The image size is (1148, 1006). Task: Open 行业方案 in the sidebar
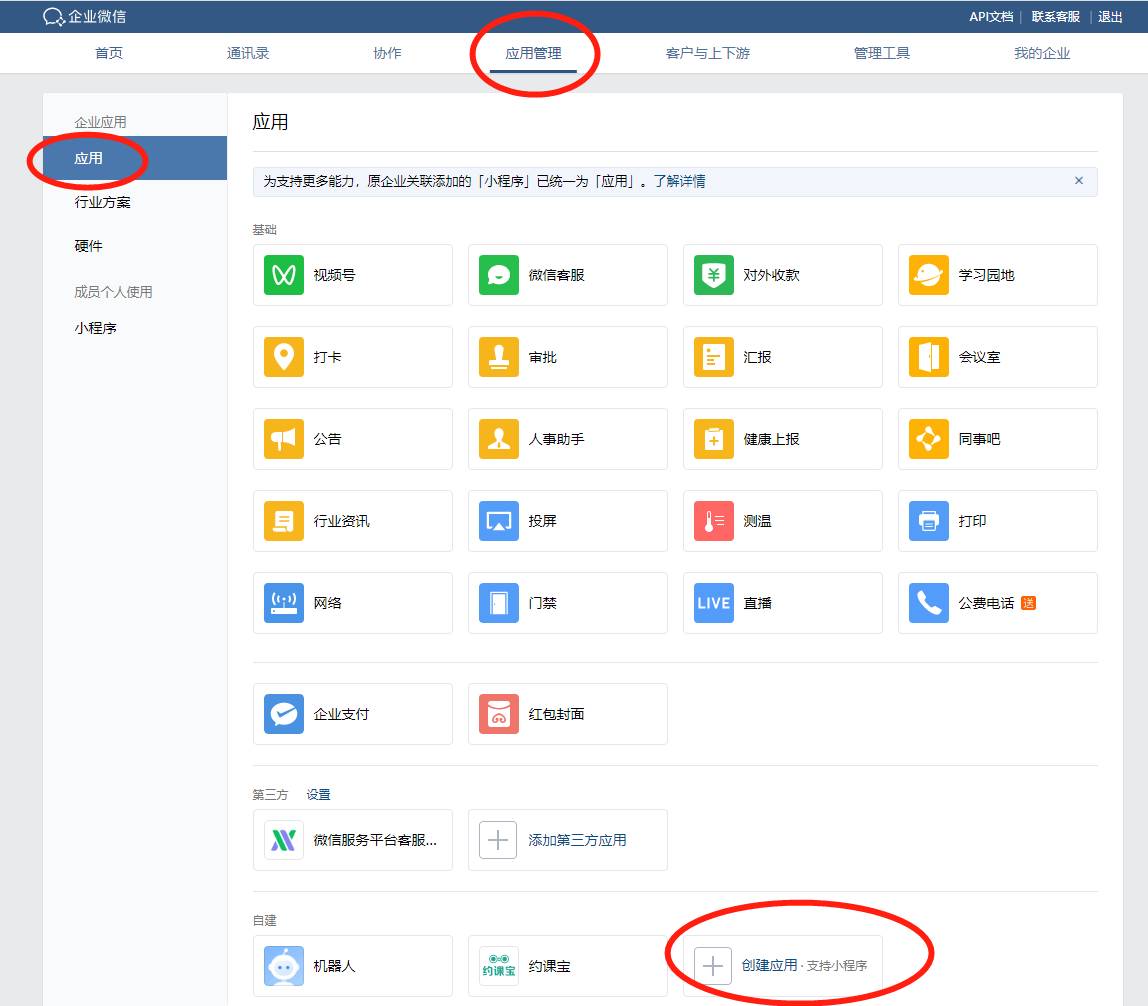(x=102, y=202)
